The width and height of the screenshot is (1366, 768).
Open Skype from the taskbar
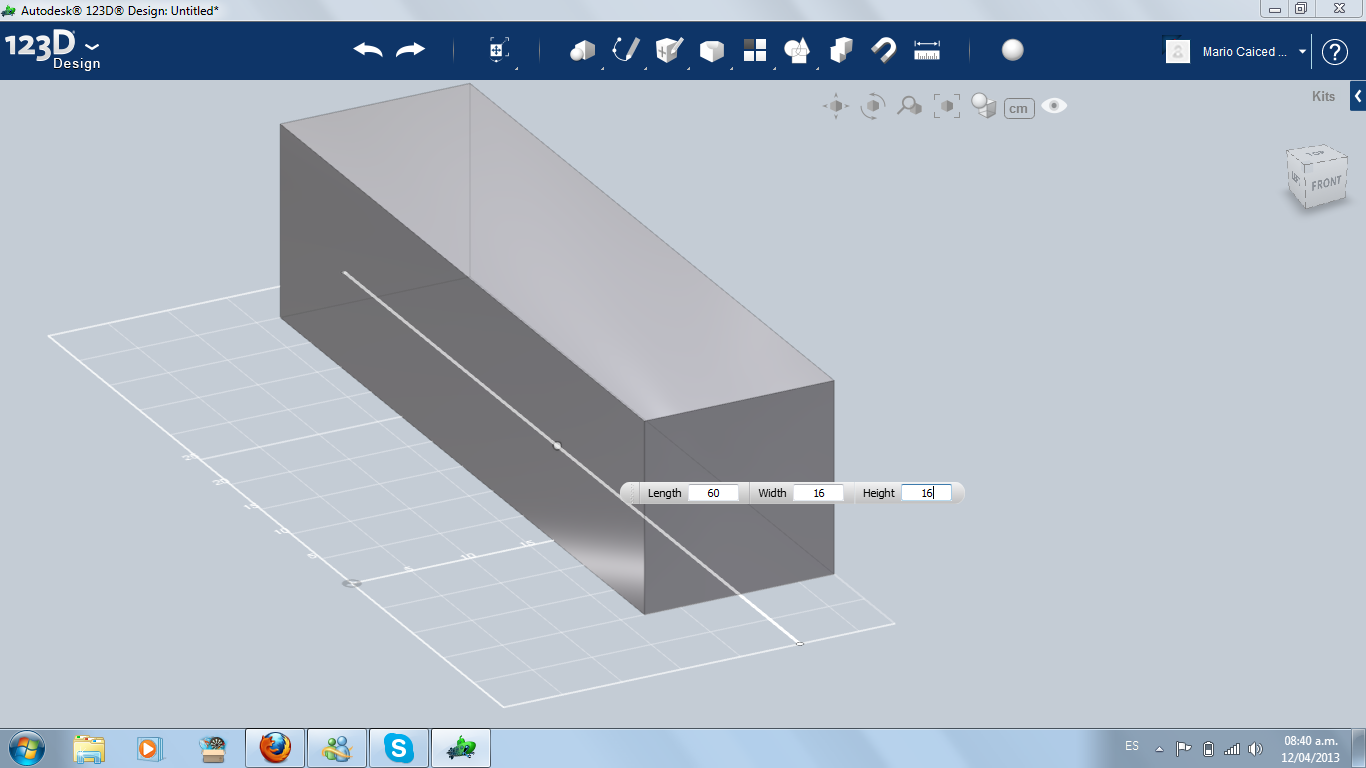pyautogui.click(x=400, y=748)
